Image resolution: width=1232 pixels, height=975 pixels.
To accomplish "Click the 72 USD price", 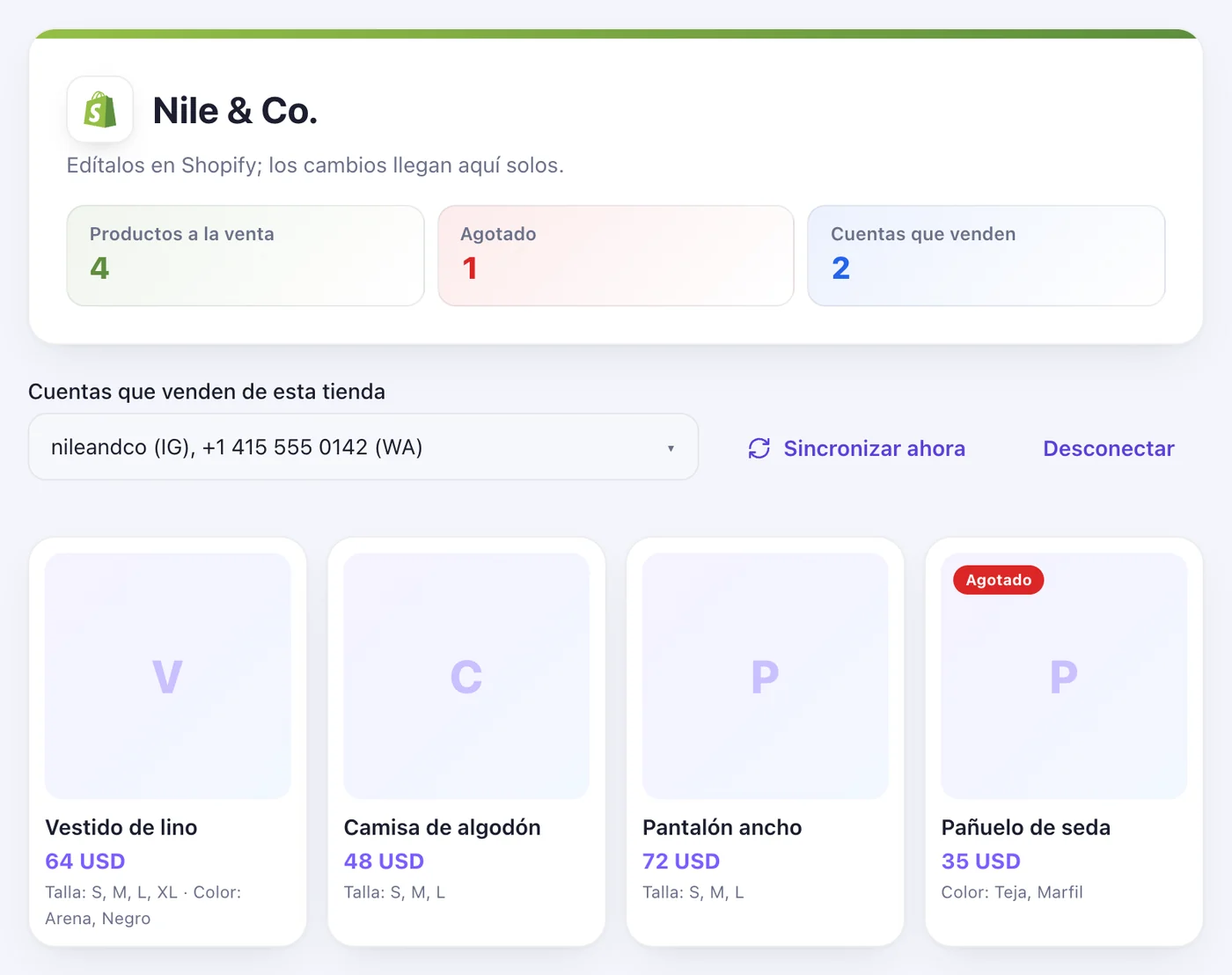I will 681,861.
